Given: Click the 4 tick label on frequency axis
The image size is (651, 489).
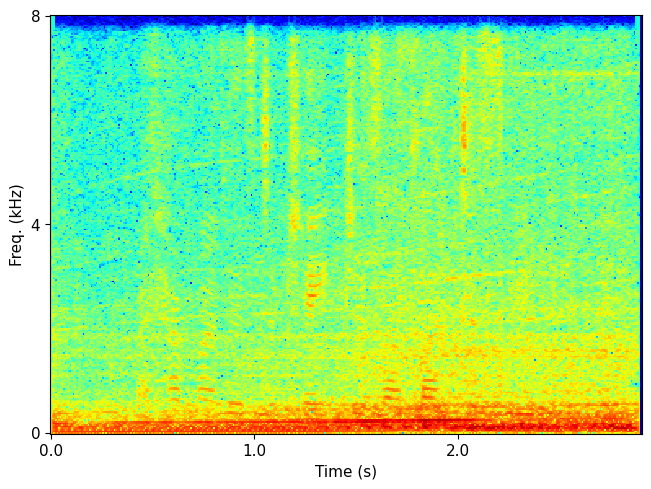Looking at the screenshot, I should (x=36, y=225).
